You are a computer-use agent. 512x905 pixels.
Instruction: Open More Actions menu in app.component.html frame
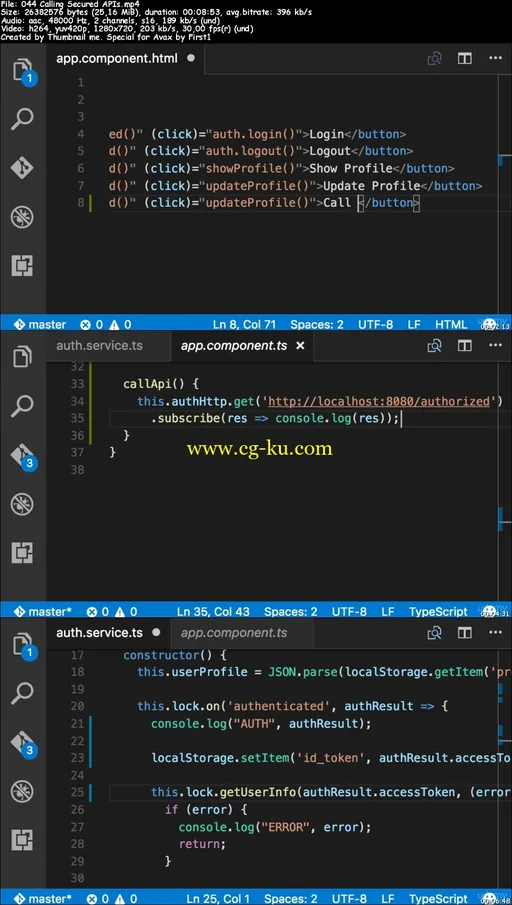495,58
